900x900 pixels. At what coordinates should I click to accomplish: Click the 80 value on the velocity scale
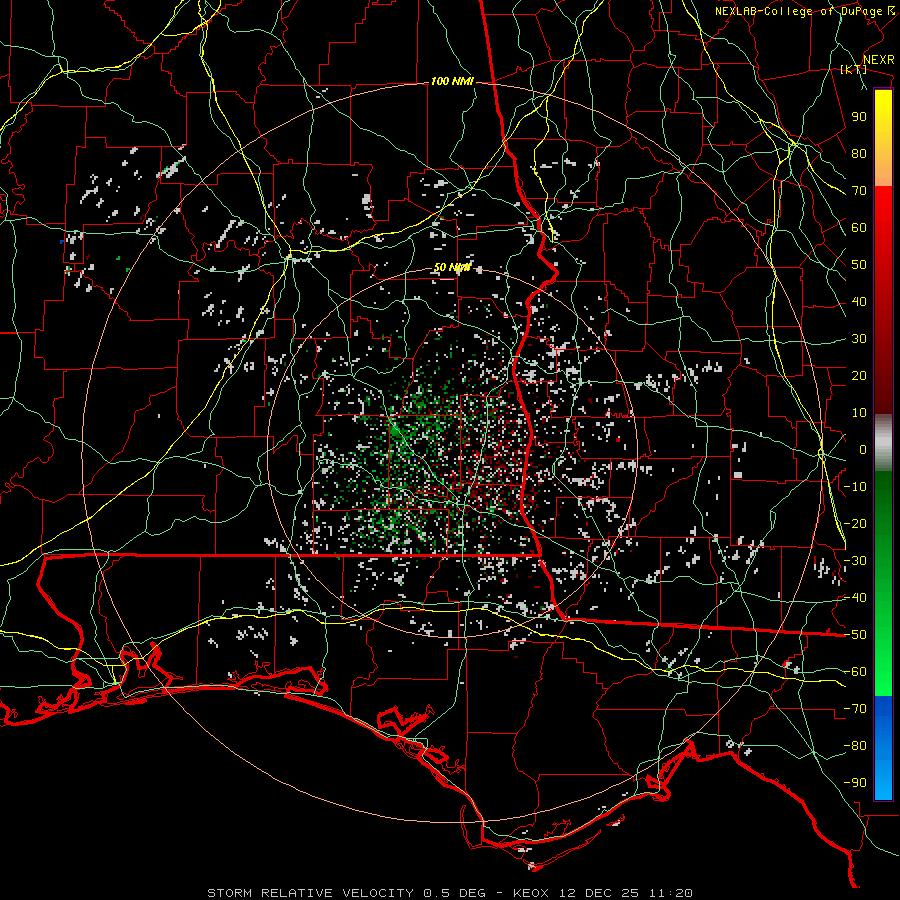(x=859, y=153)
